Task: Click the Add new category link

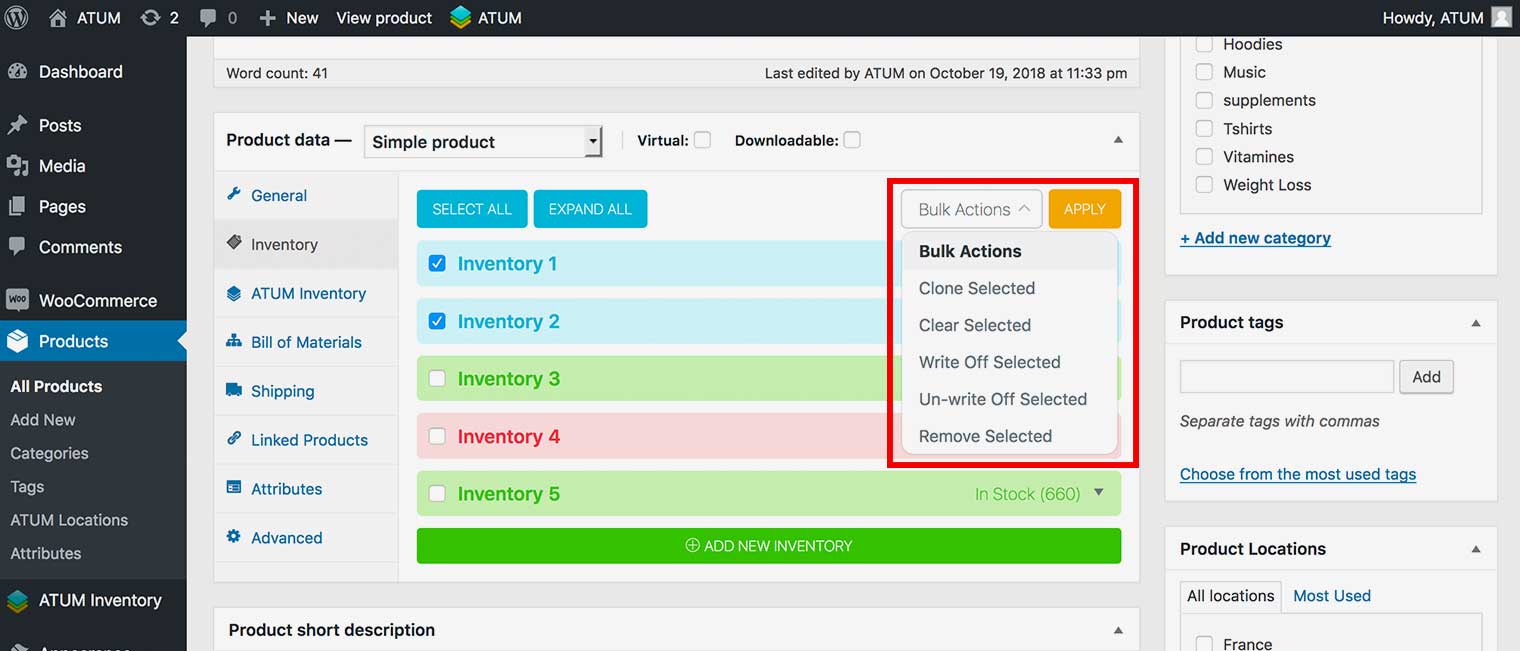Action: click(x=1255, y=238)
